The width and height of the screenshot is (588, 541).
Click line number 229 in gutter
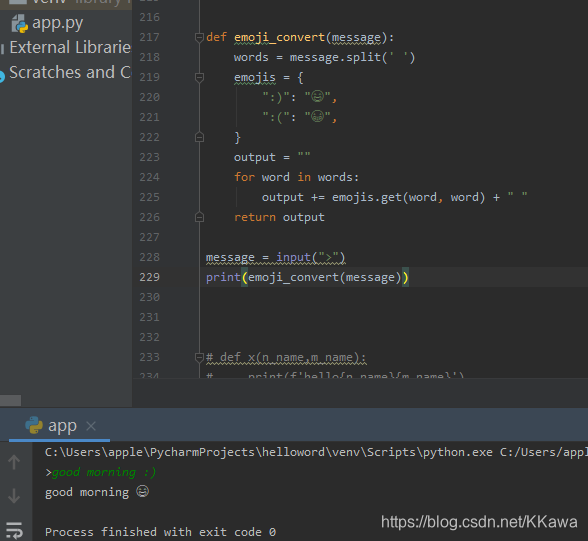coord(149,277)
